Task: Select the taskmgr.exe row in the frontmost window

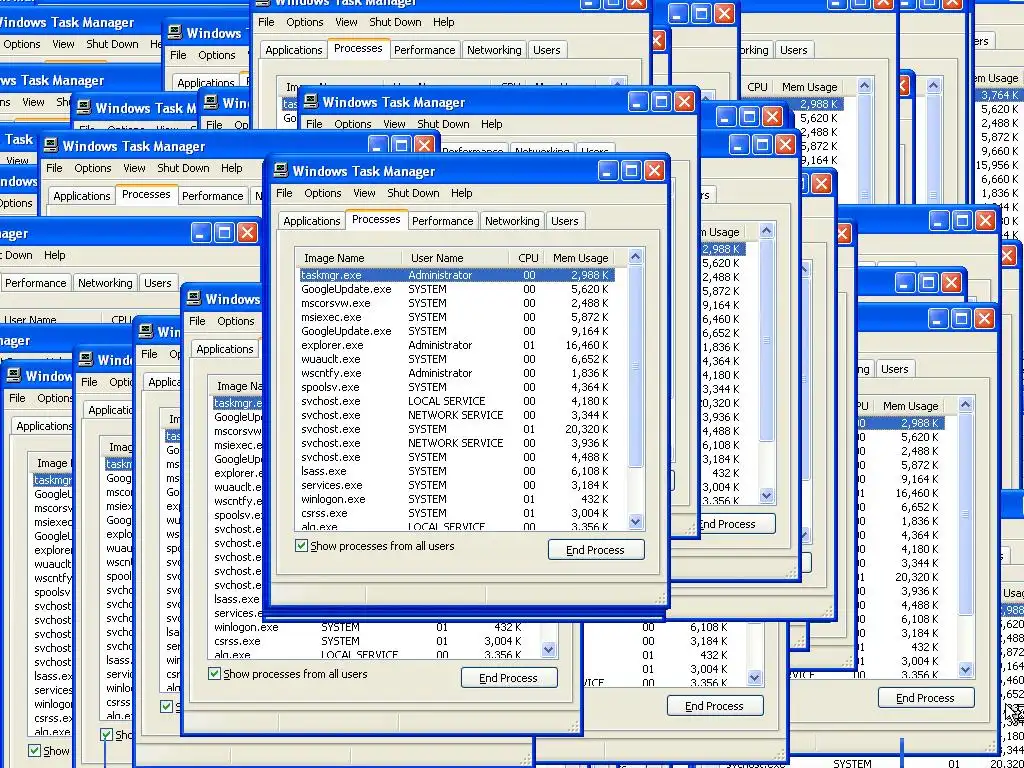Action: click(456, 275)
